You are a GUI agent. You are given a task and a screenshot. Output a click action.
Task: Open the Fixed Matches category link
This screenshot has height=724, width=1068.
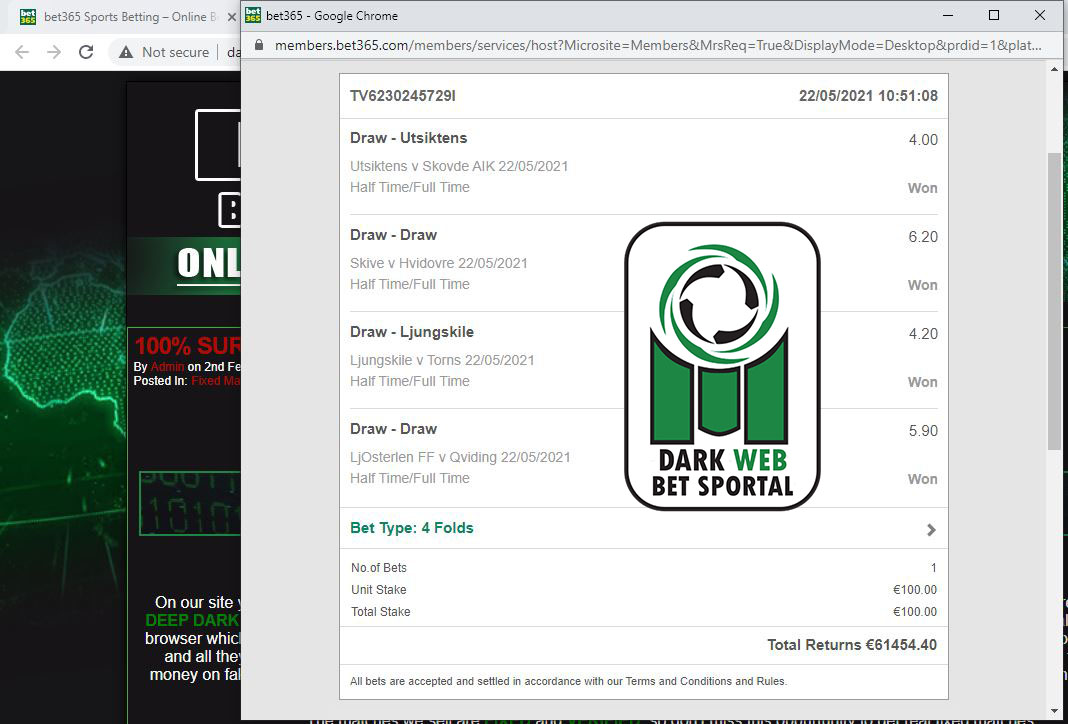tap(214, 380)
